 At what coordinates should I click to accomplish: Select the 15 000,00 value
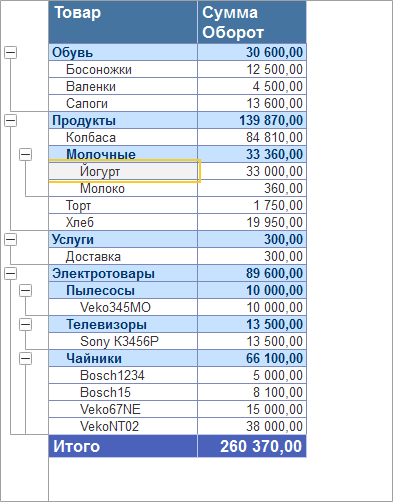coord(252,409)
